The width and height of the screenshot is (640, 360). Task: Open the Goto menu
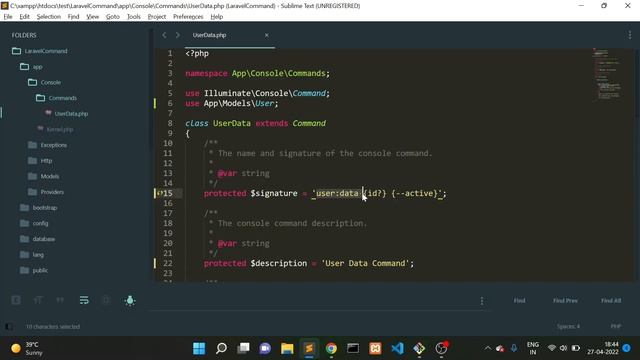[x=113, y=17]
